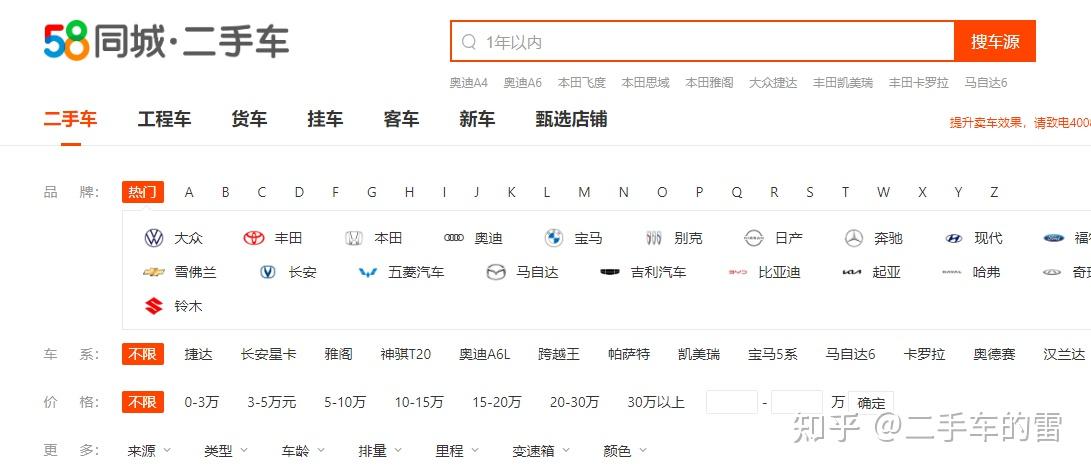Select the Volkswagen 大众 brand logo
This screenshot has width=1091, height=473.
[x=154, y=239]
